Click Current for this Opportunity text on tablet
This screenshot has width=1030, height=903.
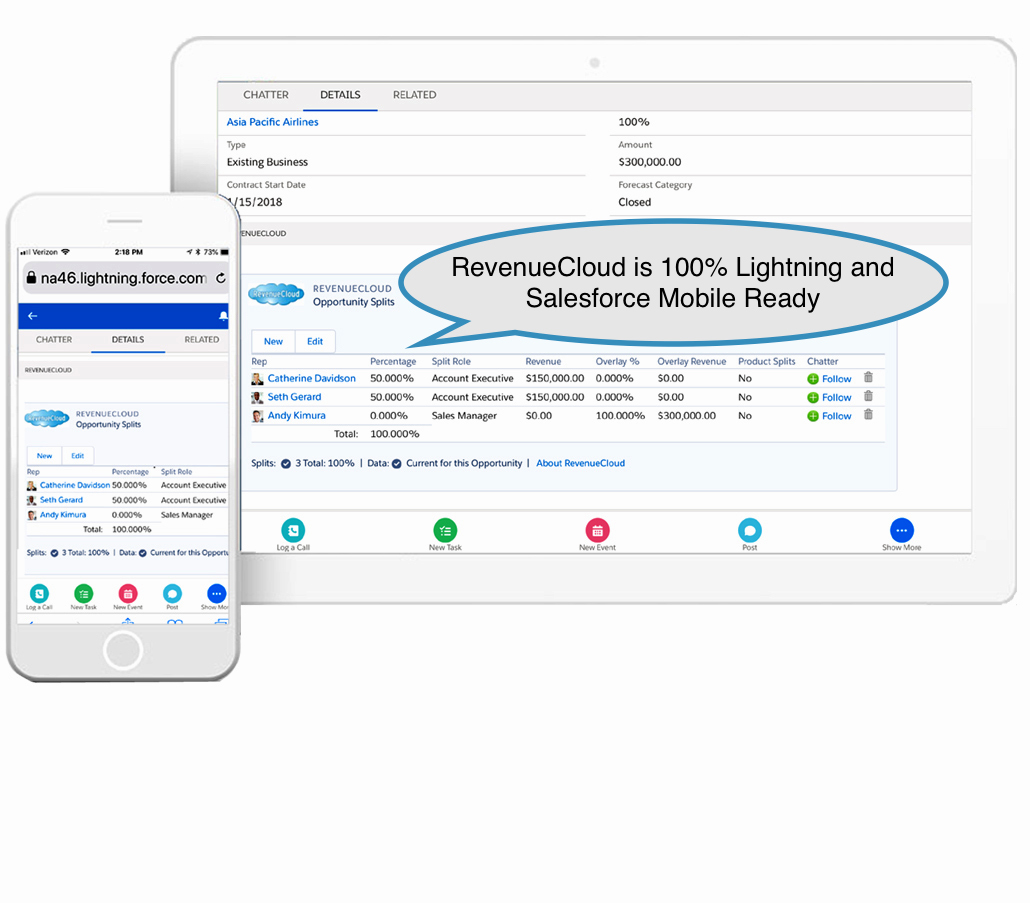tap(464, 463)
